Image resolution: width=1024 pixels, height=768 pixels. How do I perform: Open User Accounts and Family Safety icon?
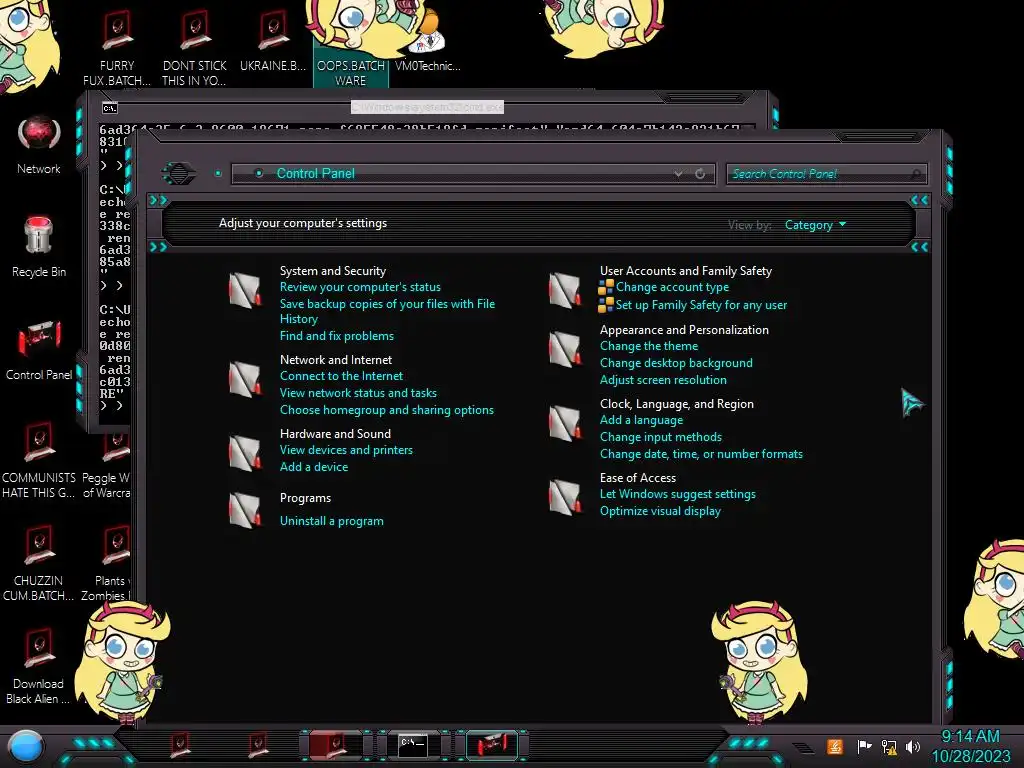[x=565, y=290]
